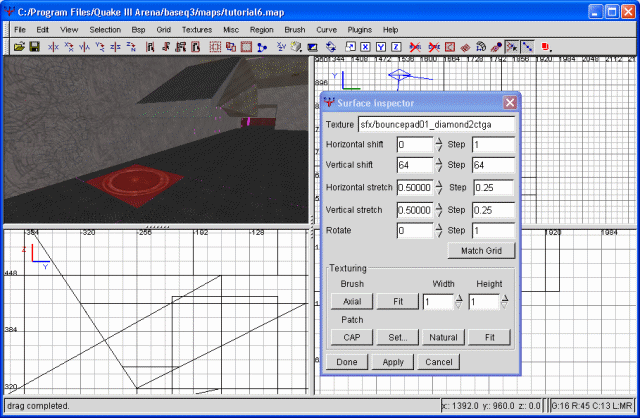Adjust the texturing Height spinner arrows
Screen dimensions: 640x418
pyautogui.click(x=504, y=302)
